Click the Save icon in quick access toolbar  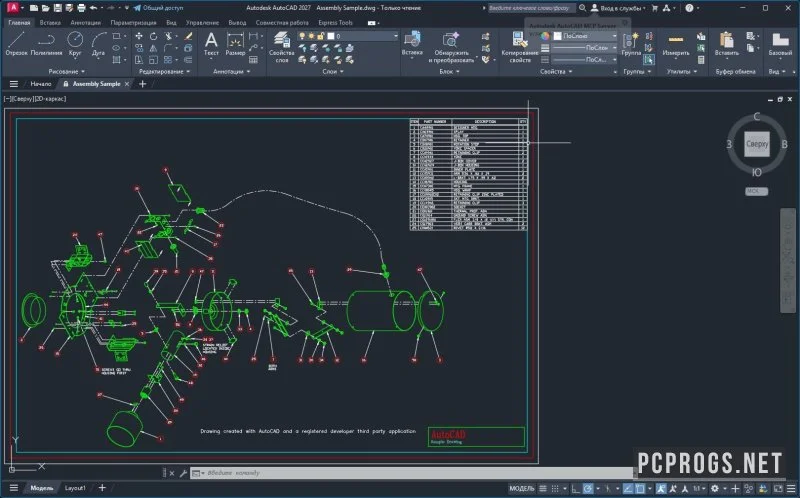pos(57,8)
